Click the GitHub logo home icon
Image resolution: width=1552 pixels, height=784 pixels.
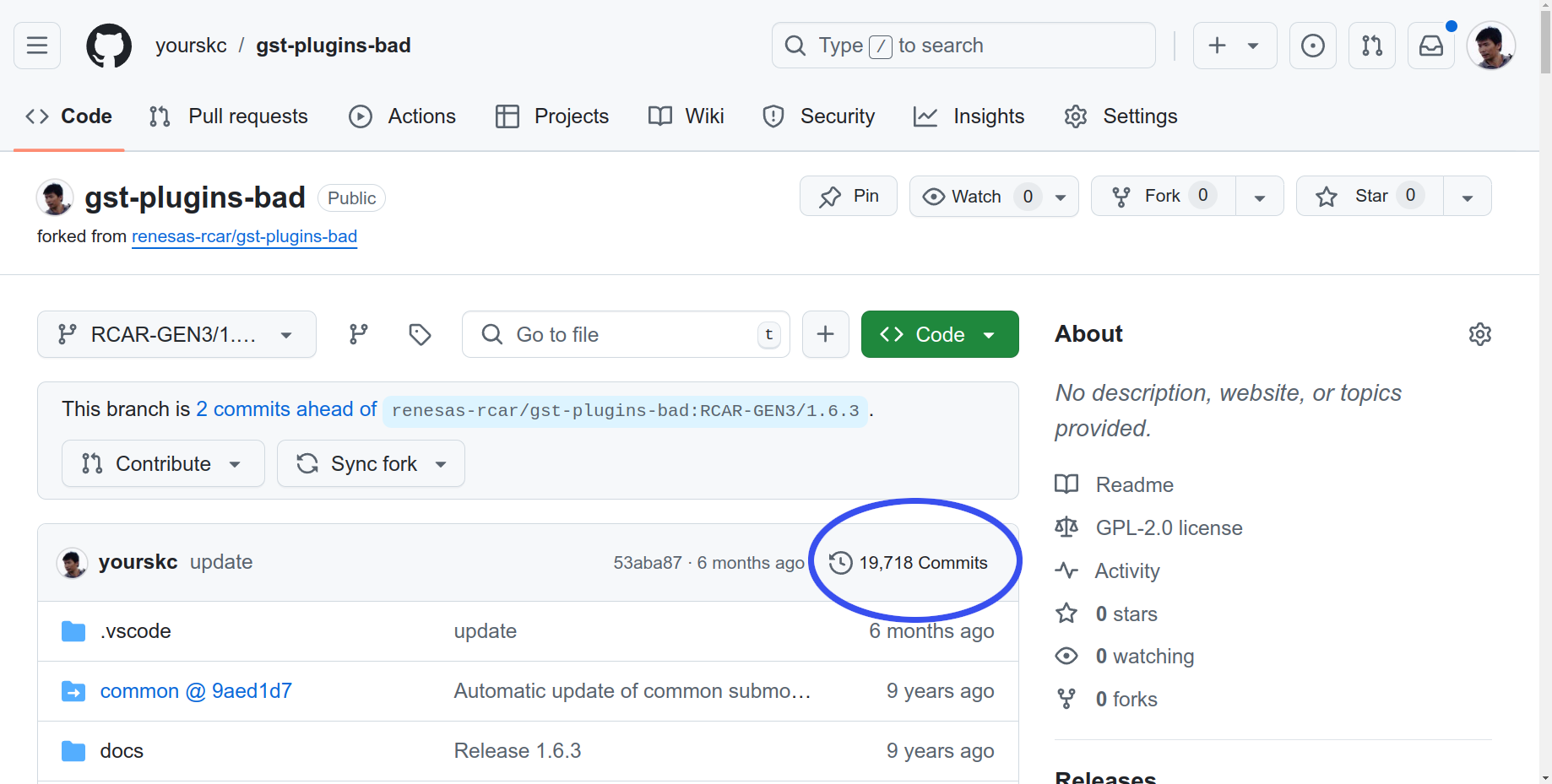tap(109, 46)
